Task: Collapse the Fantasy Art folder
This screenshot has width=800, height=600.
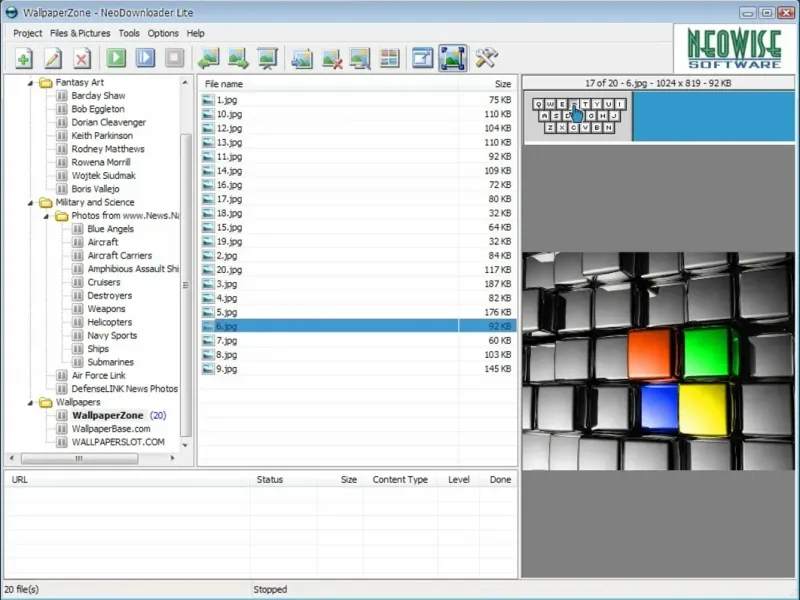Action: coord(30,83)
